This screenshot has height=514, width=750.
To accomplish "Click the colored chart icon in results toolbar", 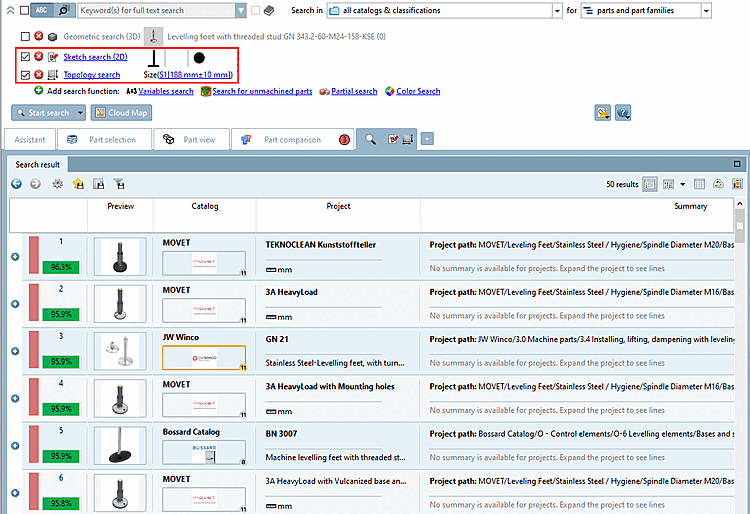I will pyautogui.click(x=737, y=184).
